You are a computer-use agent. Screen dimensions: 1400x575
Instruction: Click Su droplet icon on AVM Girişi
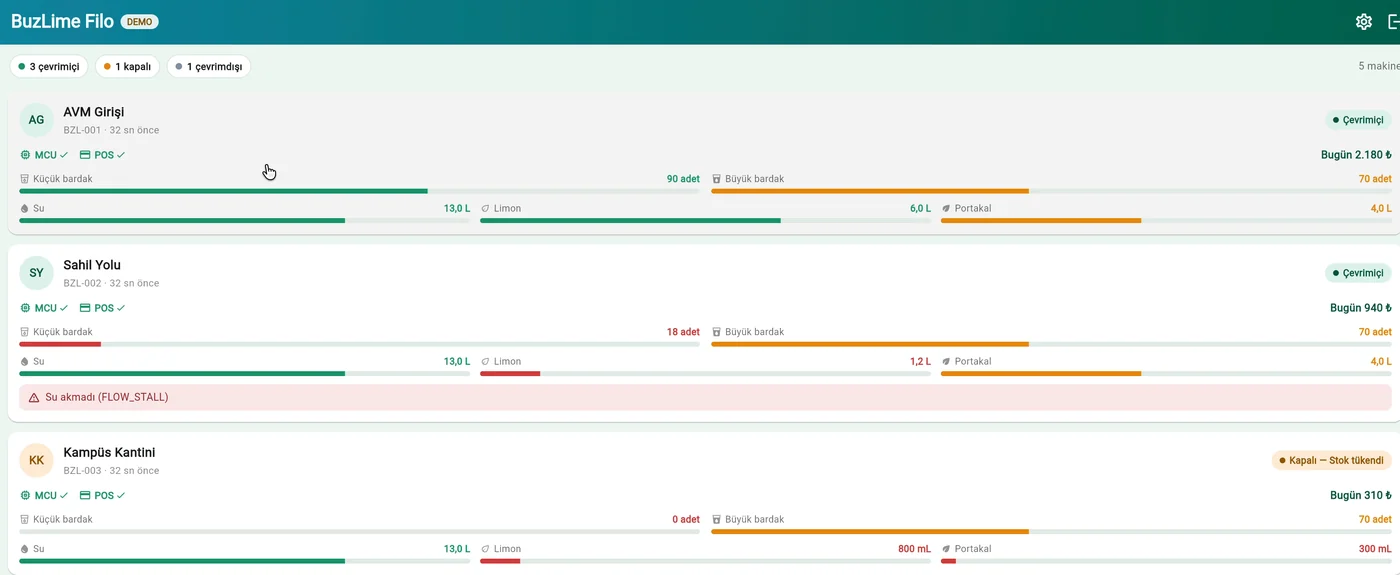coord(25,208)
